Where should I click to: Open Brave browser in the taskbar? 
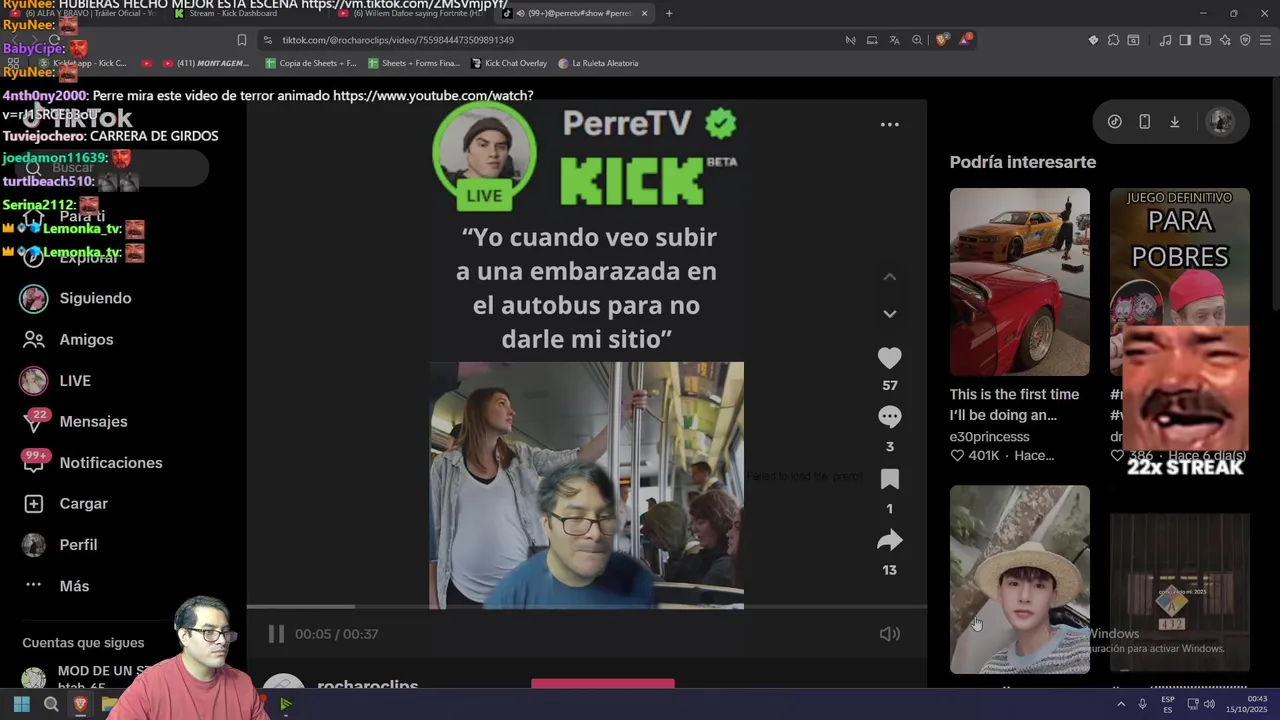pyautogui.click(x=80, y=704)
